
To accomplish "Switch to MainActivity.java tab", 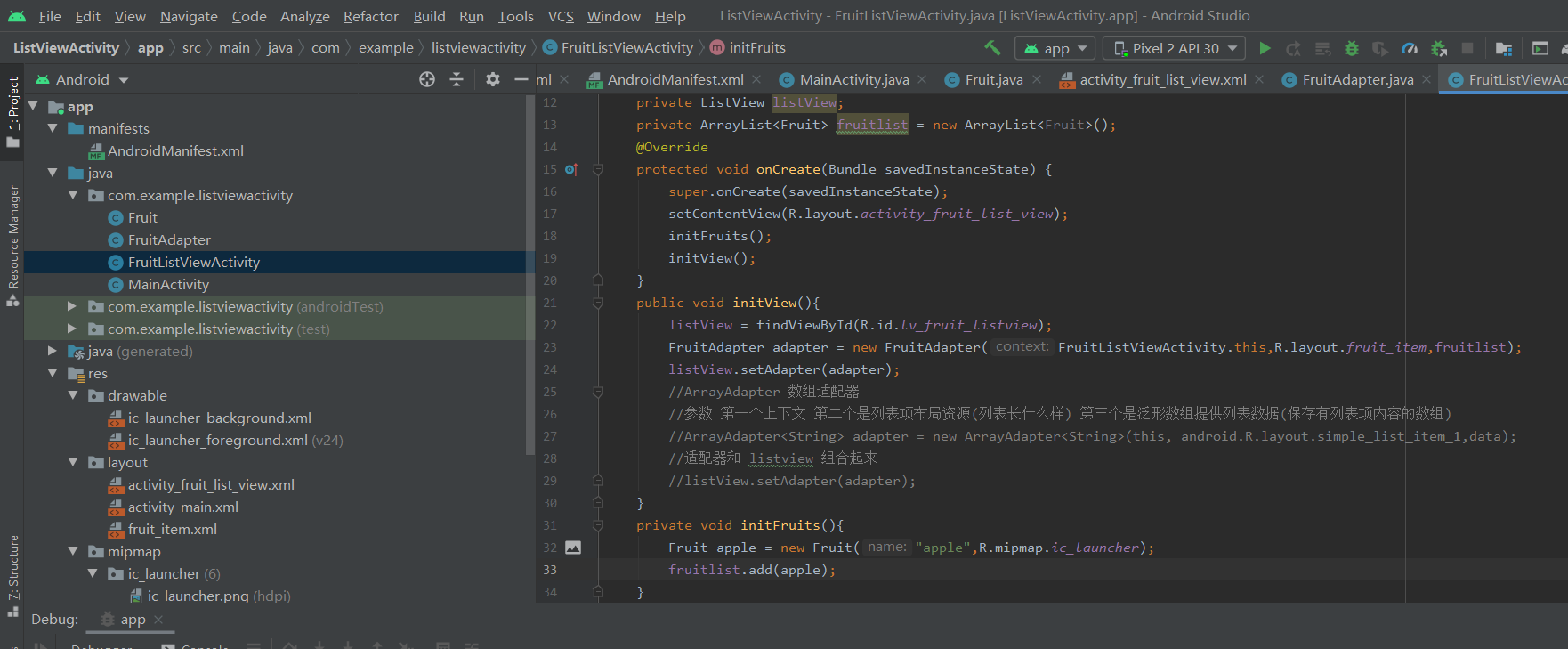I will click(853, 79).
